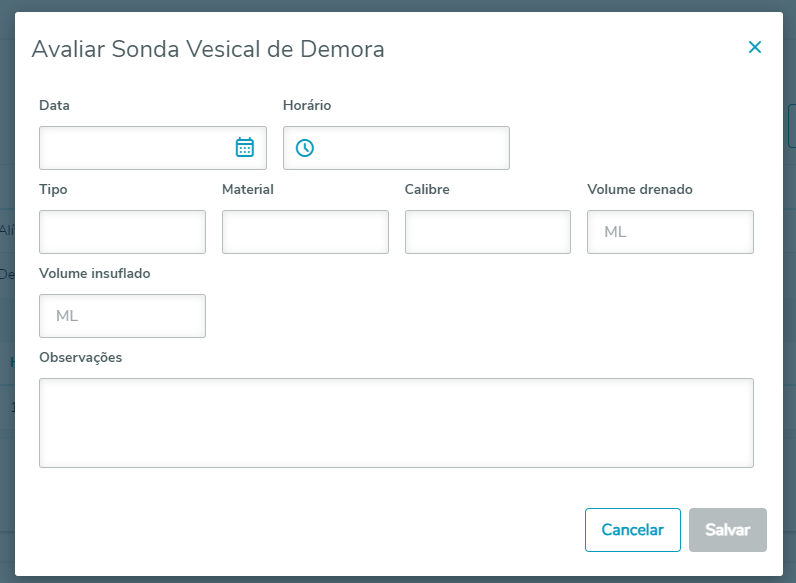Click the Volume drenado ML field
This screenshot has width=796, height=583.
(670, 232)
